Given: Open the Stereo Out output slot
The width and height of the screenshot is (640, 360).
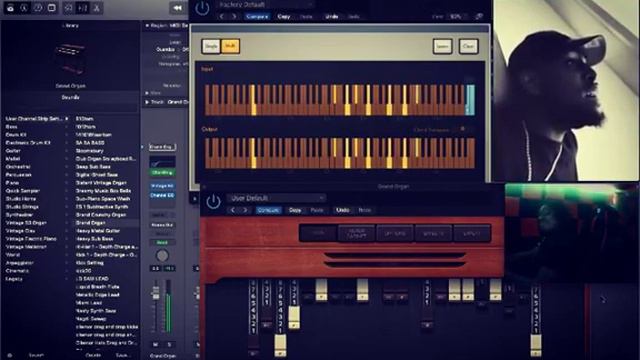Looking at the screenshot, I should tap(162, 225).
